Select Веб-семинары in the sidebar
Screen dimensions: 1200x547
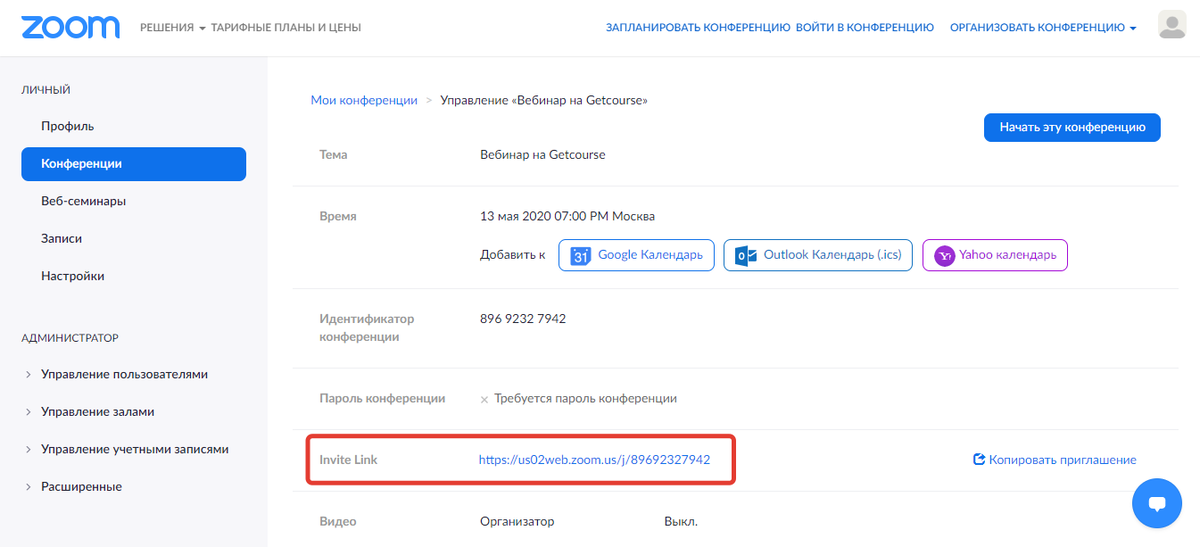coord(83,201)
